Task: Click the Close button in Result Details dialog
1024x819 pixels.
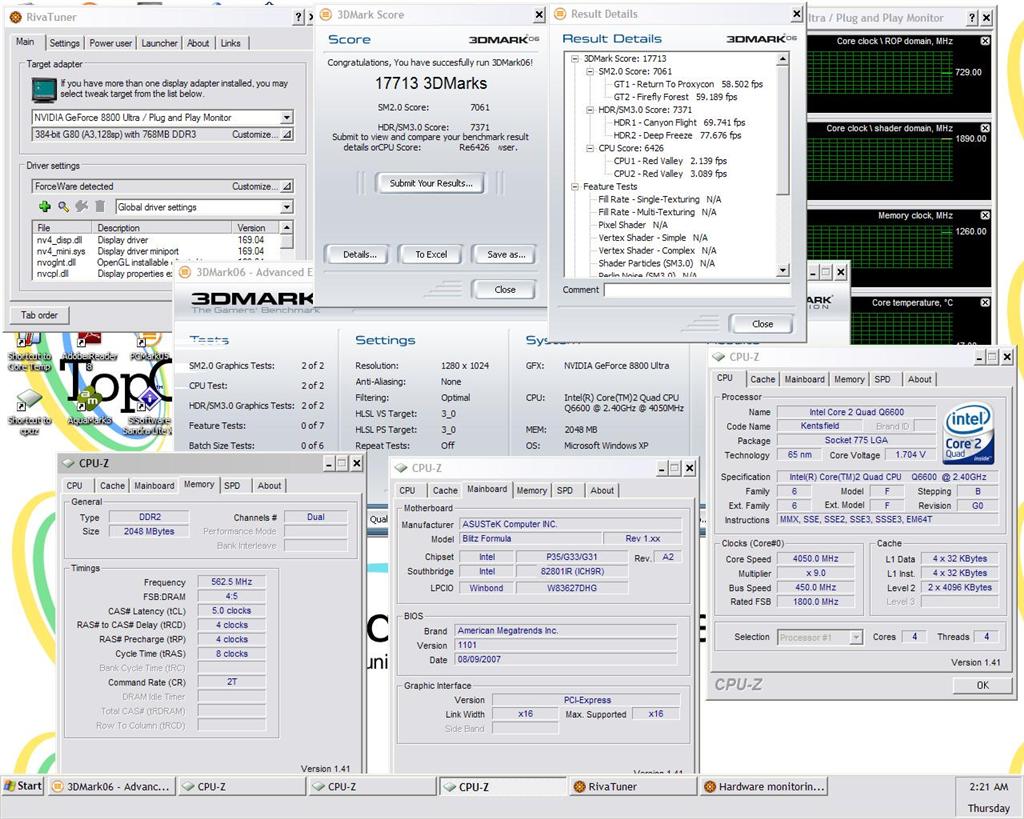Action: click(x=762, y=324)
